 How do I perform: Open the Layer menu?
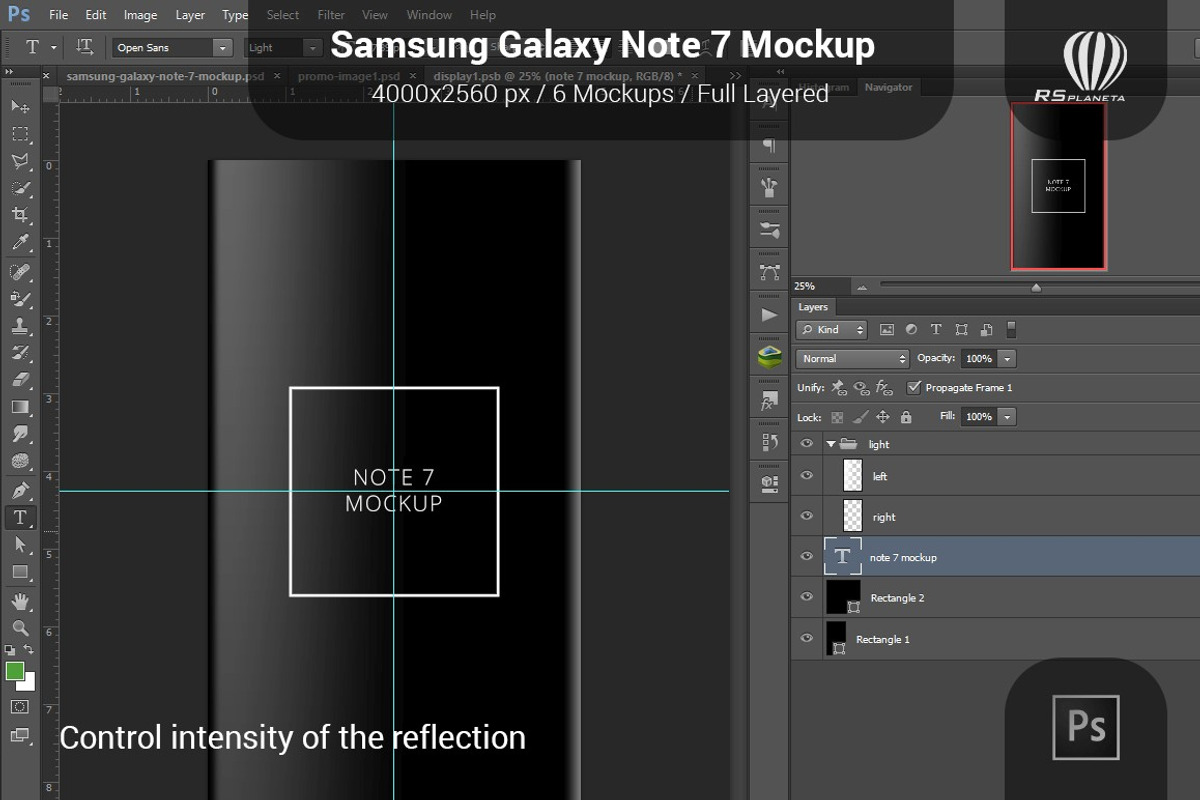[190, 15]
